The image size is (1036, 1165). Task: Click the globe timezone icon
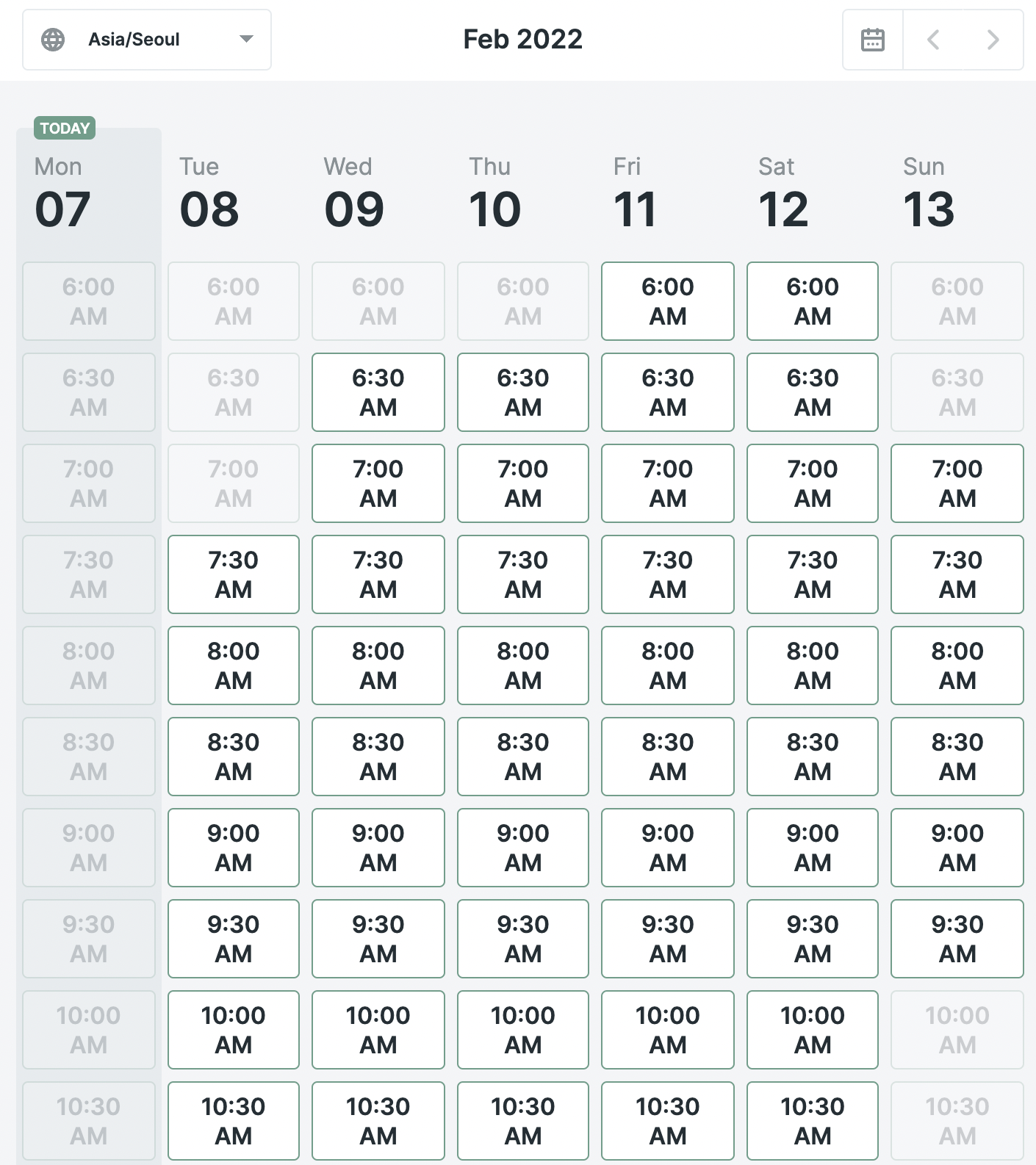54,40
